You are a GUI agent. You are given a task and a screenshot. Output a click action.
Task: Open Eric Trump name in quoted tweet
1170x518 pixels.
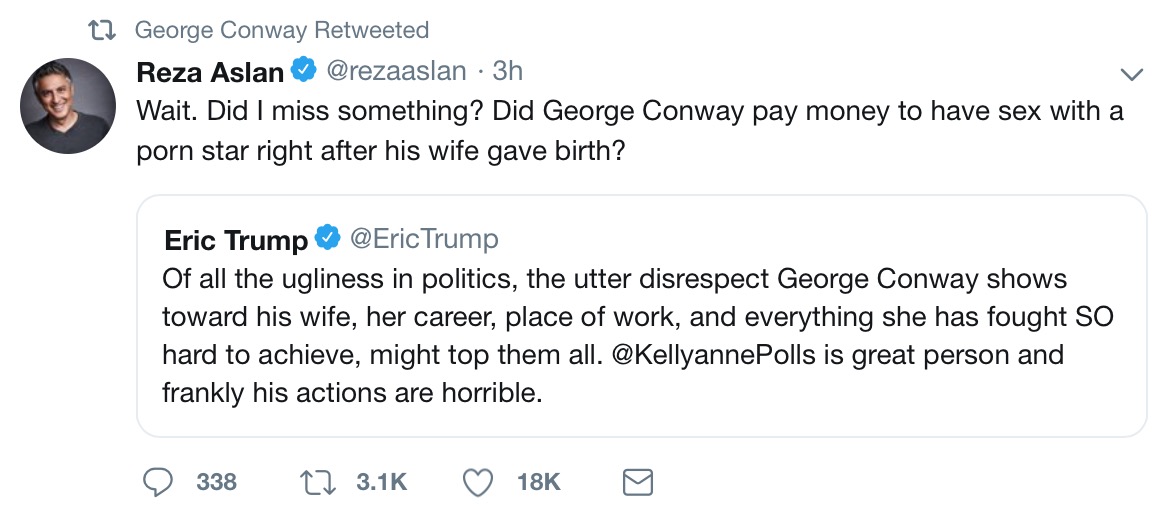point(236,240)
